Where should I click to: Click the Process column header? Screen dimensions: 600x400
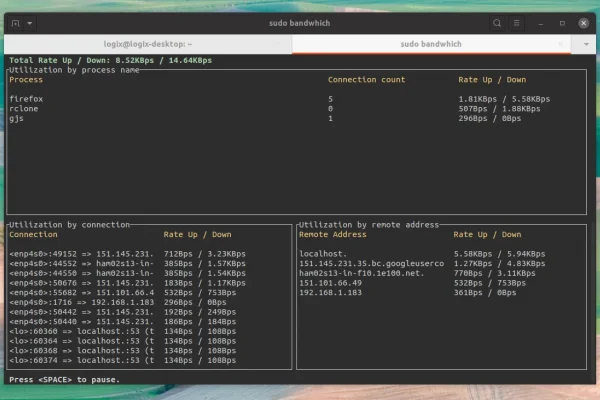coord(26,80)
